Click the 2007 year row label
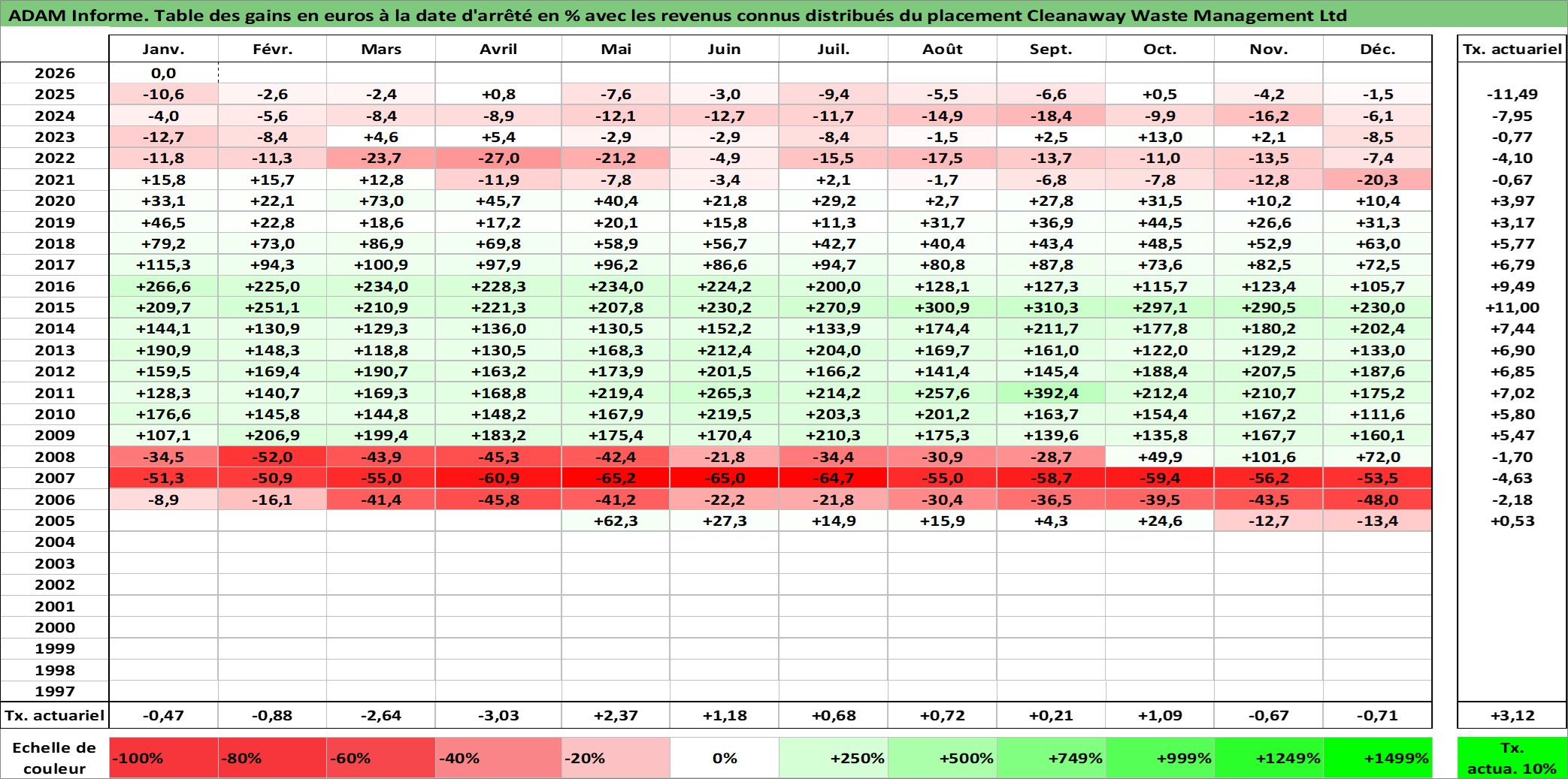The image size is (1568, 779). [x=55, y=478]
